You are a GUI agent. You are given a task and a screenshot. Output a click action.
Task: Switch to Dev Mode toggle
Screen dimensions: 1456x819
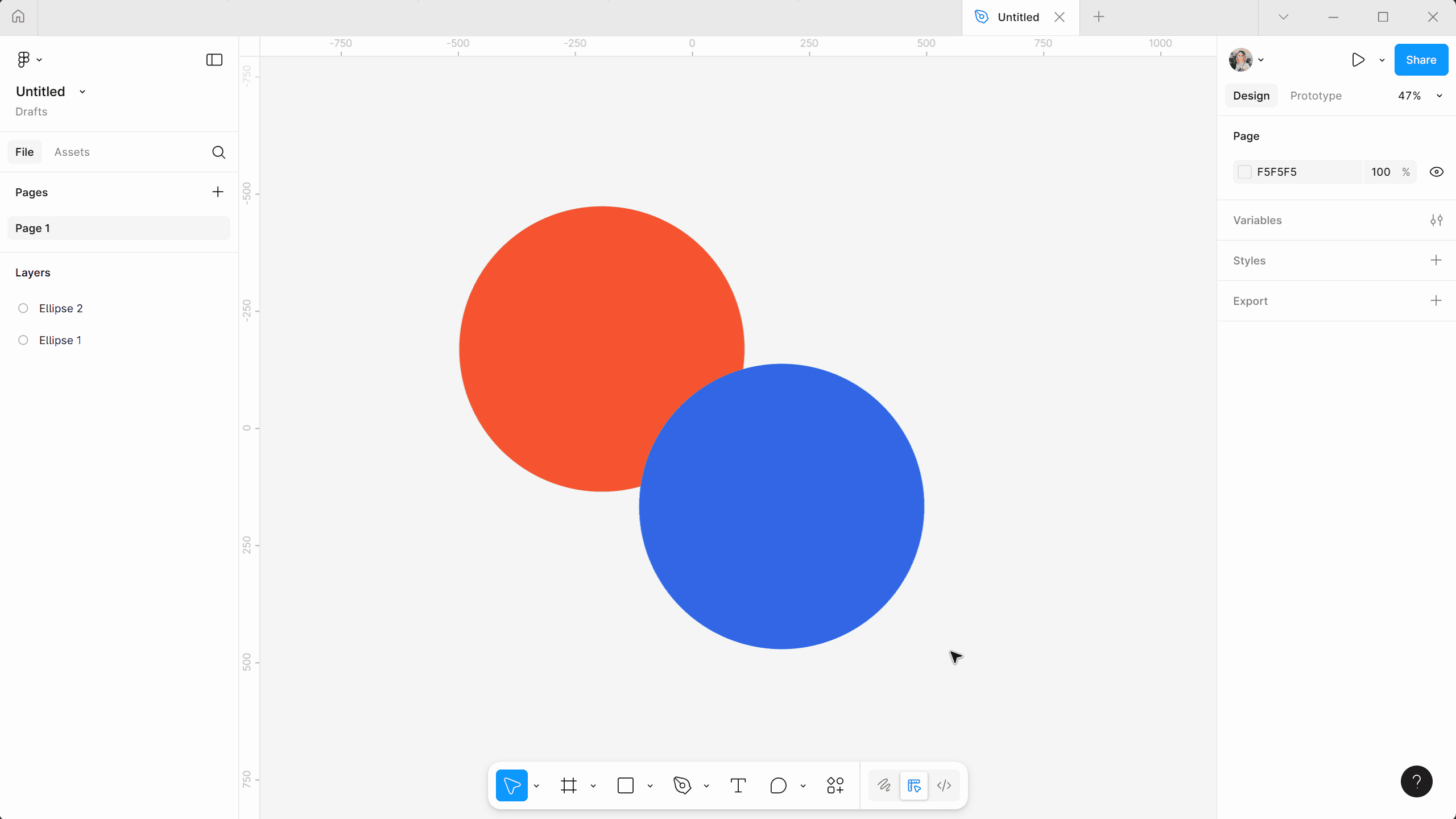(944, 785)
